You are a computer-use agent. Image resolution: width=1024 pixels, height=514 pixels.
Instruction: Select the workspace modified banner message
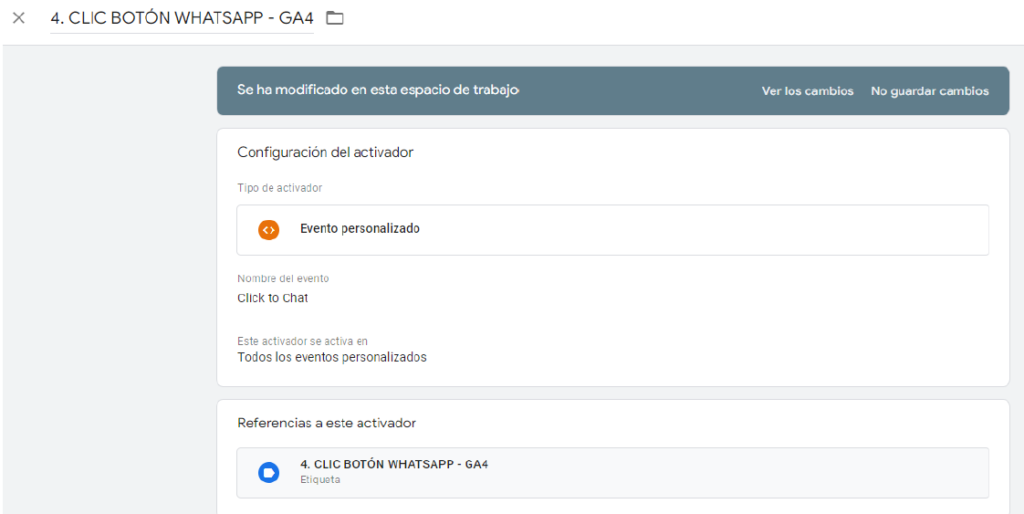coord(378,91)
